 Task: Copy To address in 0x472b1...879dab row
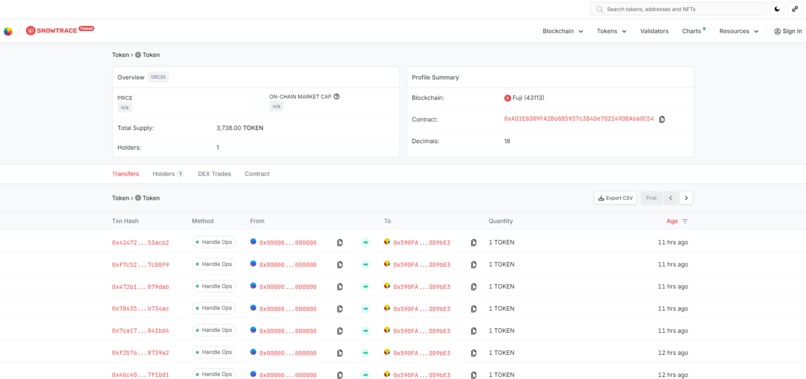pyautogui.click(x=474, y=287)
